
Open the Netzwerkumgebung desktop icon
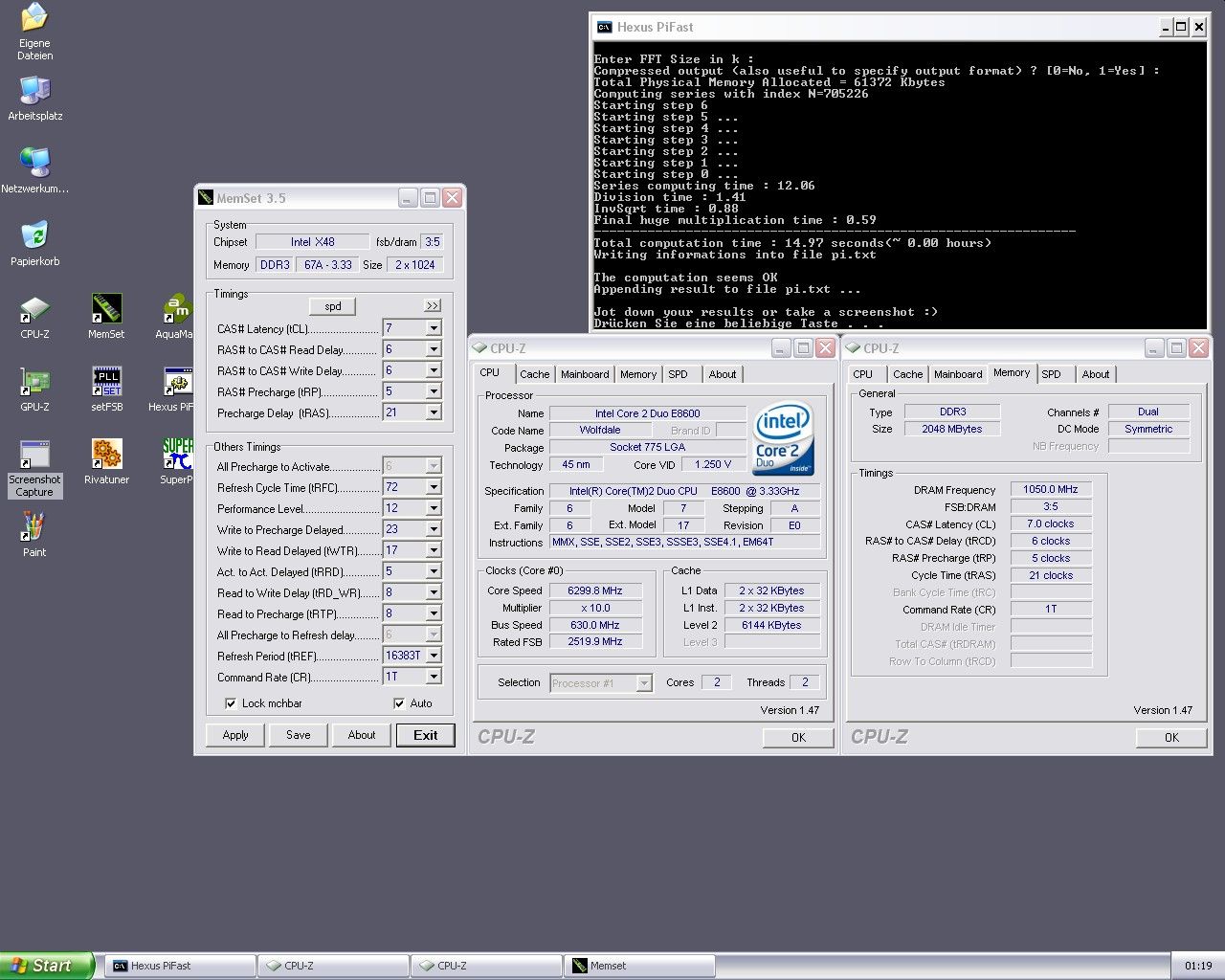[34, 169]
